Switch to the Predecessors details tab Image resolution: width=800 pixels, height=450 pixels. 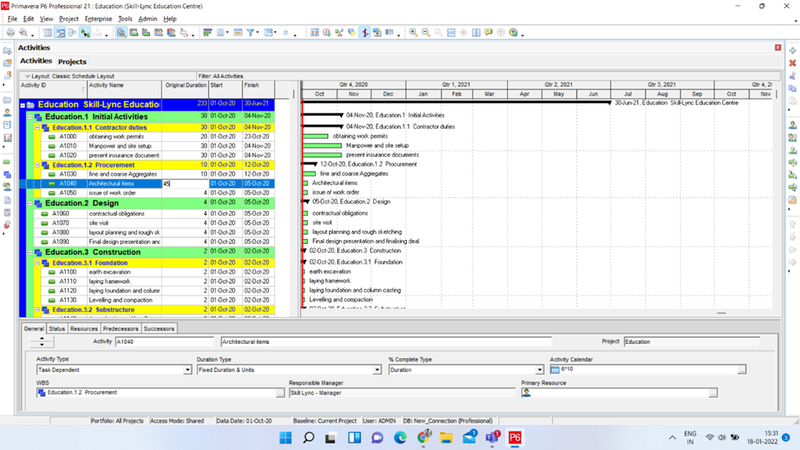tap(120, 329)
